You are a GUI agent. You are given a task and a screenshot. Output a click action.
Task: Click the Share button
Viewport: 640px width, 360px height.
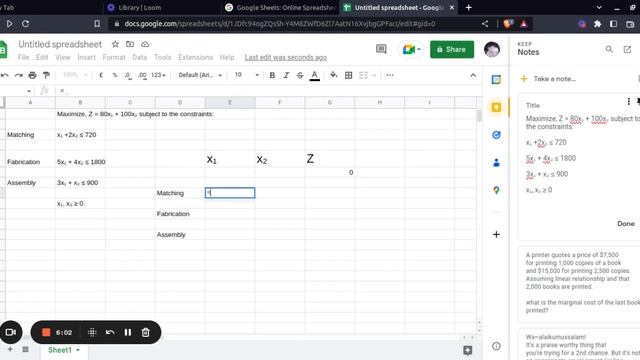[452, 49]
